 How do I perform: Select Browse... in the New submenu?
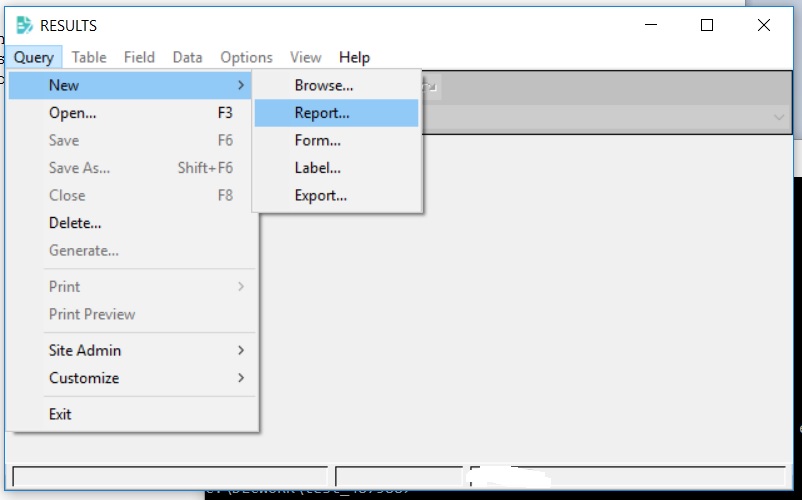point(337,85)
